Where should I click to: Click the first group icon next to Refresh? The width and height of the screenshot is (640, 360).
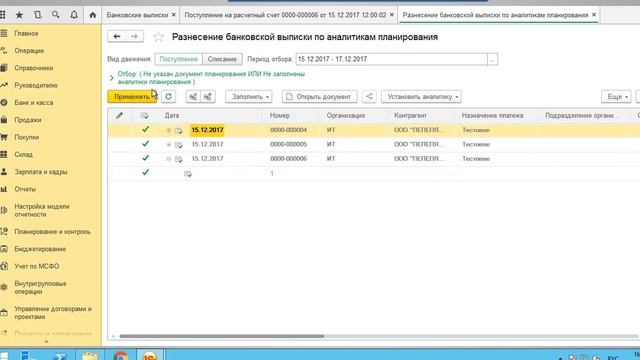tap(193, 97)
